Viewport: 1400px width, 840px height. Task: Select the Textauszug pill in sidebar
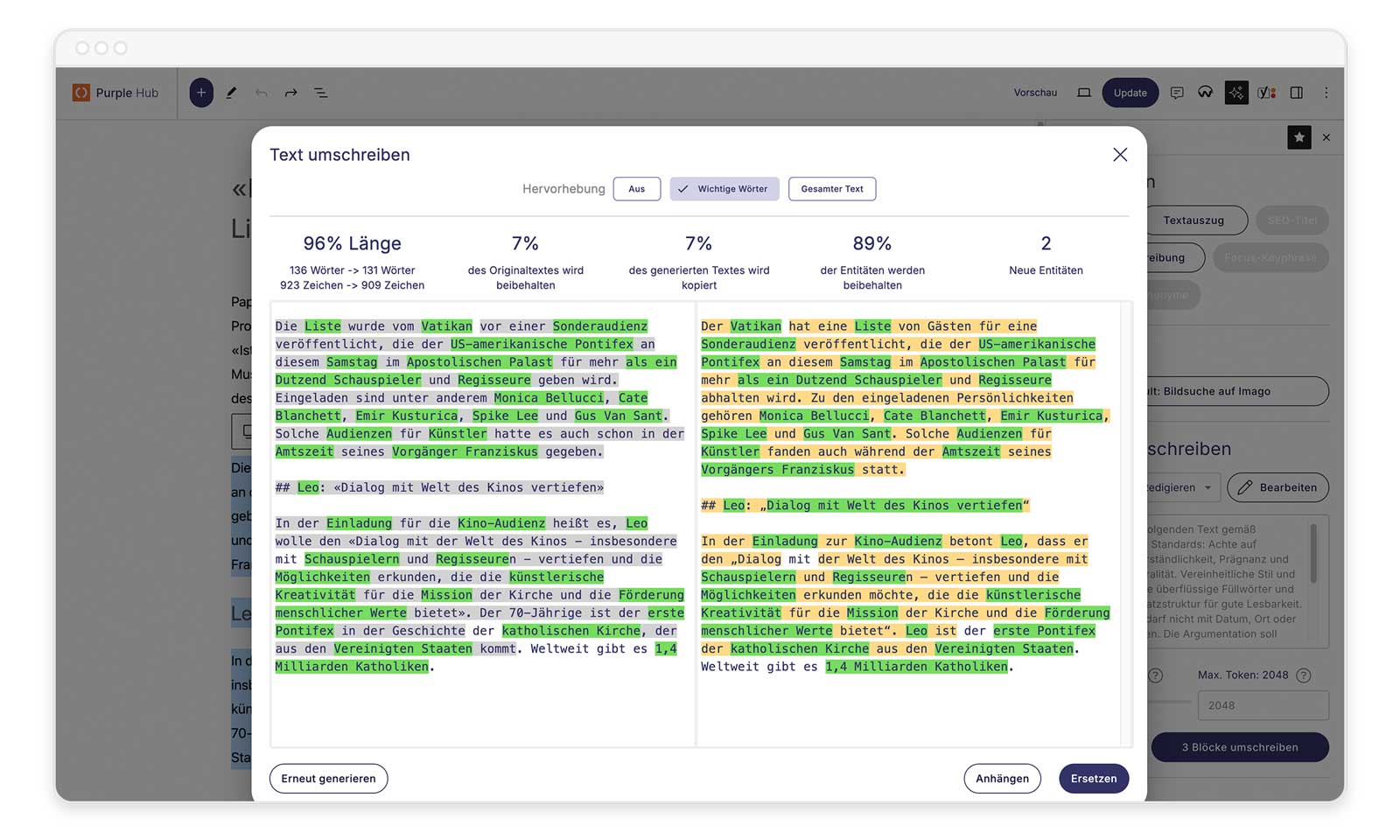click(1196, 220)
